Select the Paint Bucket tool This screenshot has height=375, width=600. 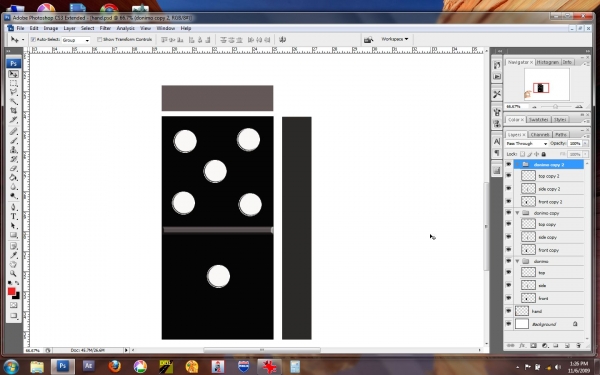[x=13, y=177]
